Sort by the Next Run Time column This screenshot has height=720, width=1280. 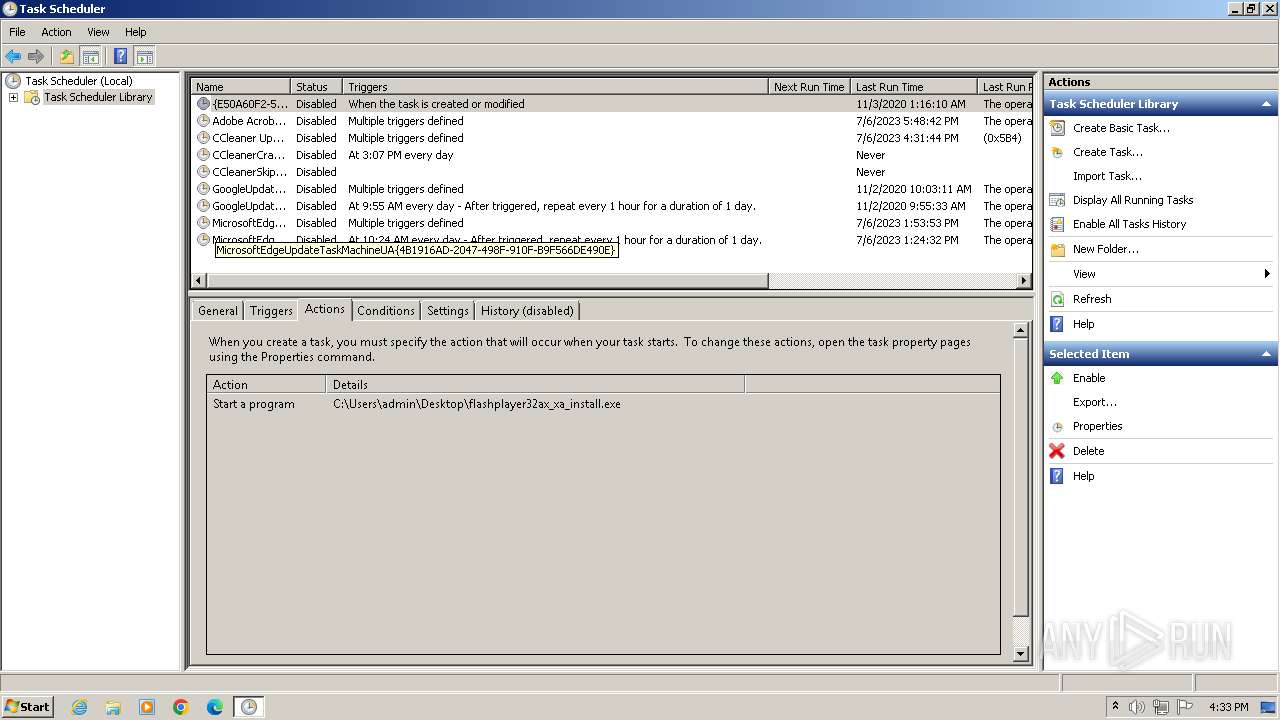tap(809, 87)
